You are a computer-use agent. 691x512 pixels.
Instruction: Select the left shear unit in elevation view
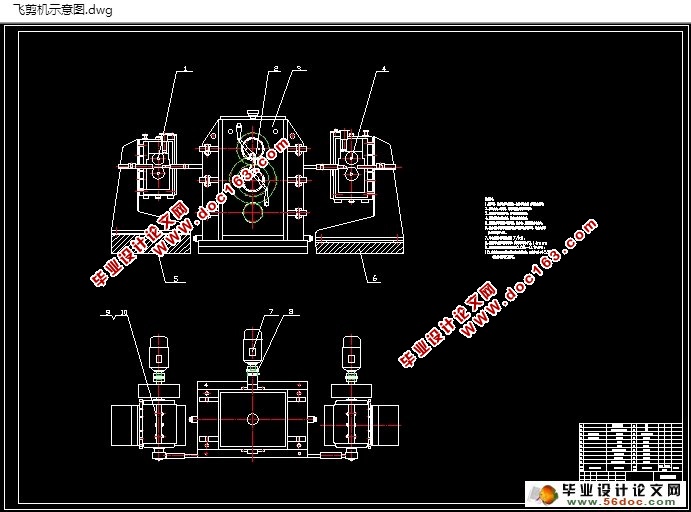click(x=157, y=166)
